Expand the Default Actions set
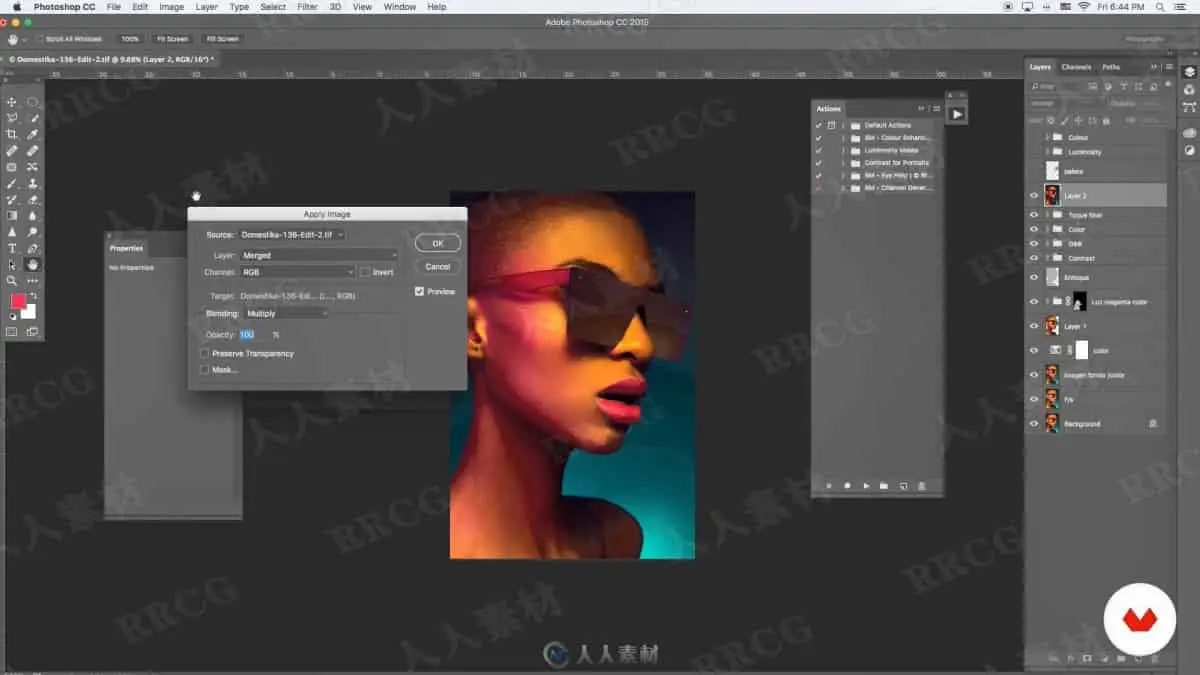 click(843, 125)
